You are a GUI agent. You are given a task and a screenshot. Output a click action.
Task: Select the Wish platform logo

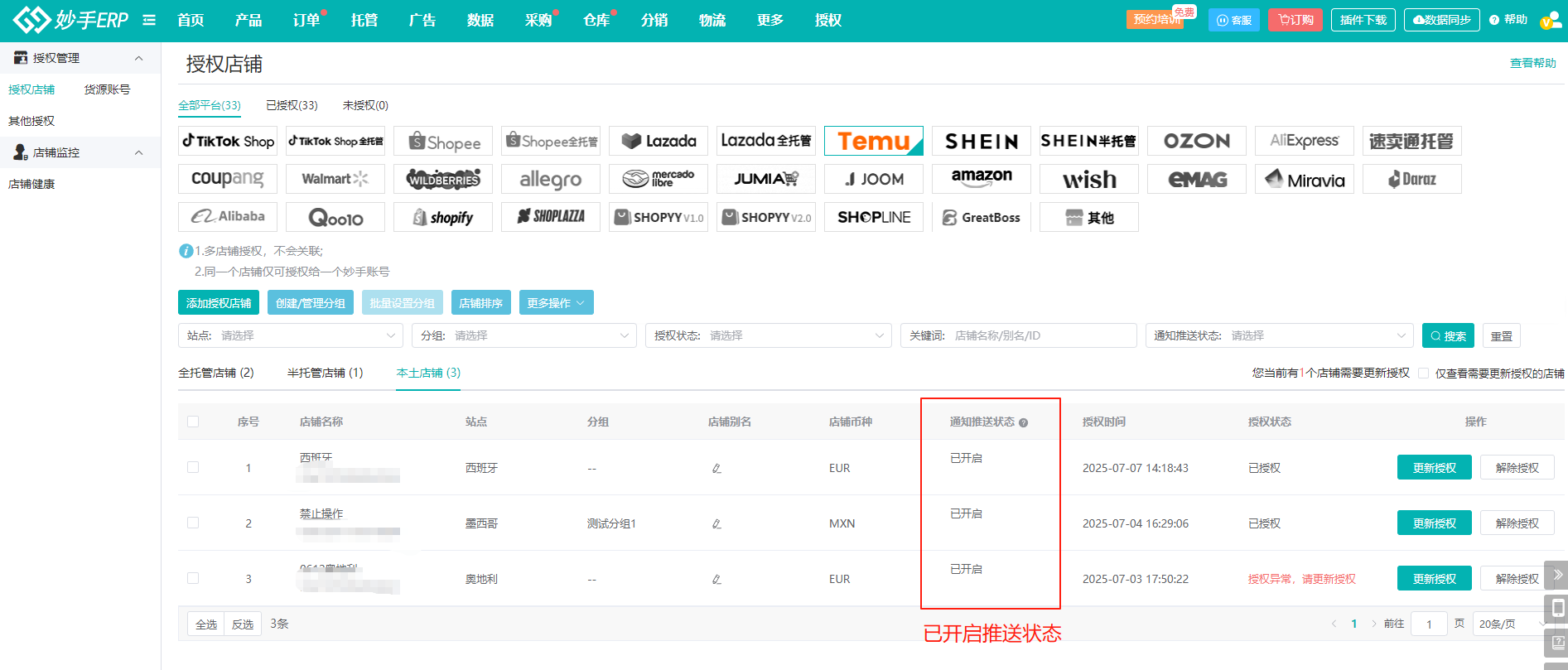click(1089, 179)
